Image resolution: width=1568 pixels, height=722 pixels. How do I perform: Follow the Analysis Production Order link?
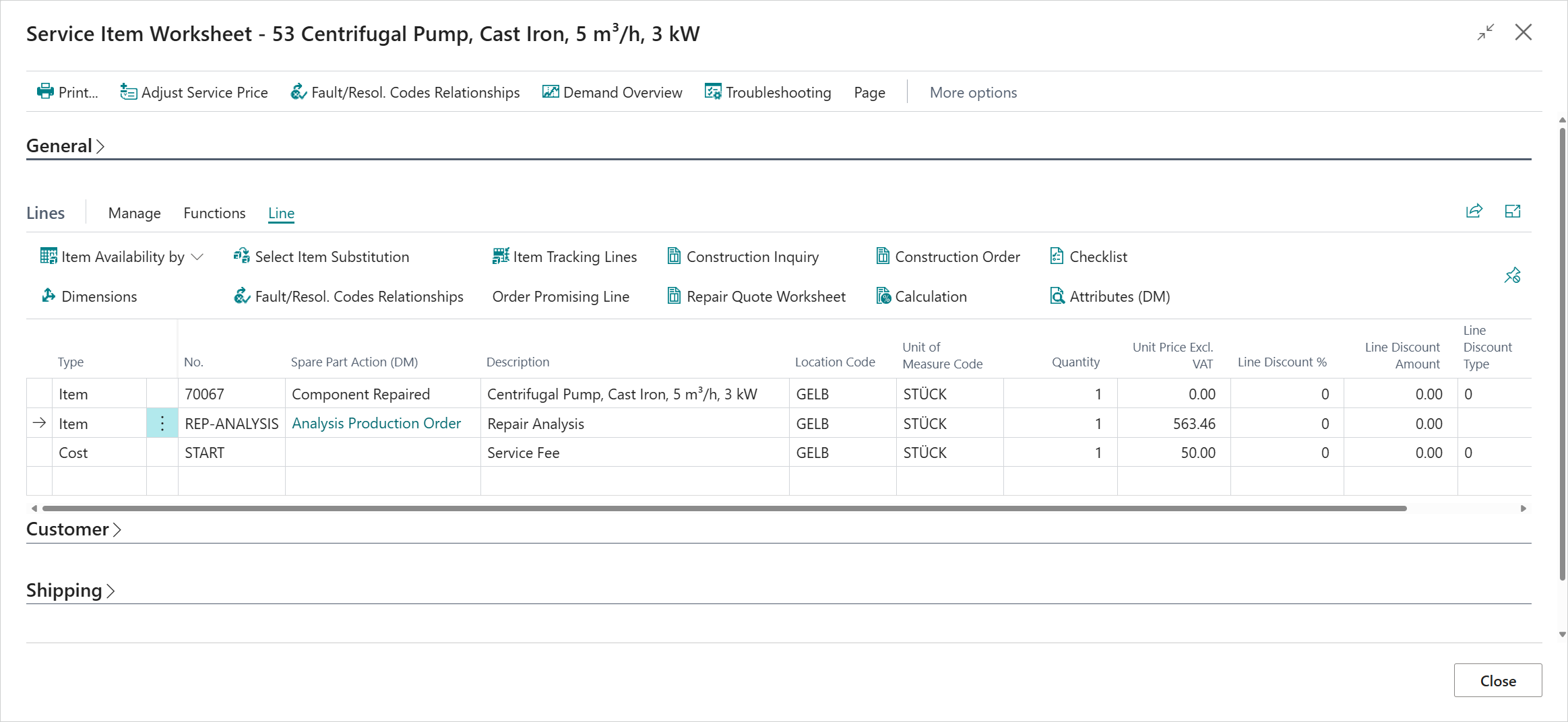375,424
